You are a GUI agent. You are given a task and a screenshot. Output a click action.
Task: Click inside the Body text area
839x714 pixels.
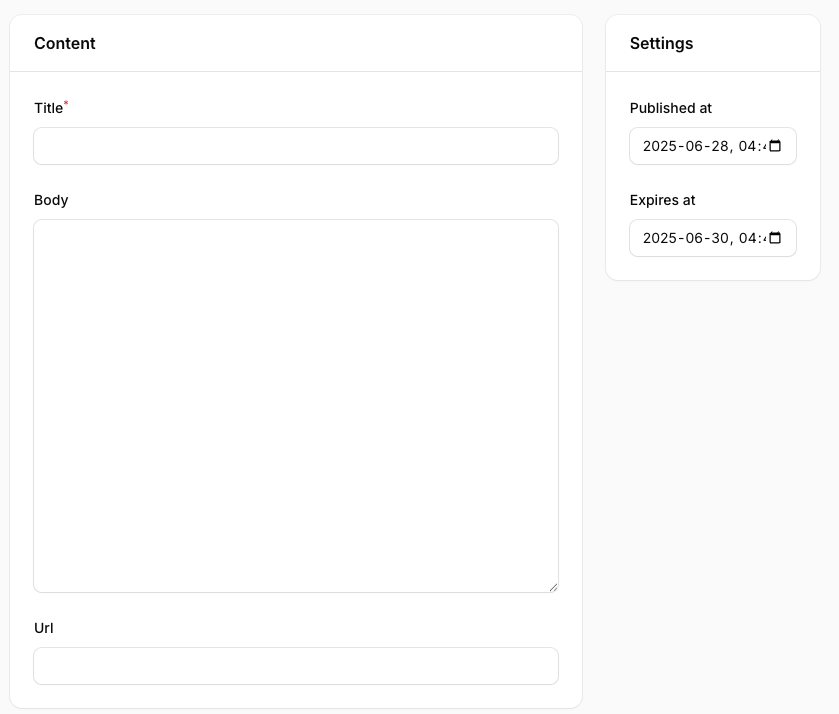click(296, 405)
